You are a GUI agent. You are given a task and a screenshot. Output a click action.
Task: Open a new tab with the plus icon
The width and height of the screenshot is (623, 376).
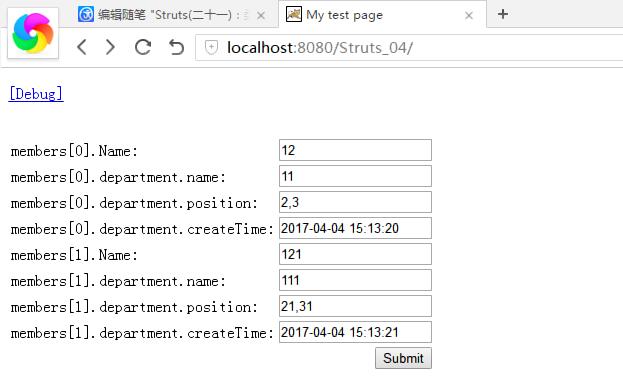(x=503, y=14)
